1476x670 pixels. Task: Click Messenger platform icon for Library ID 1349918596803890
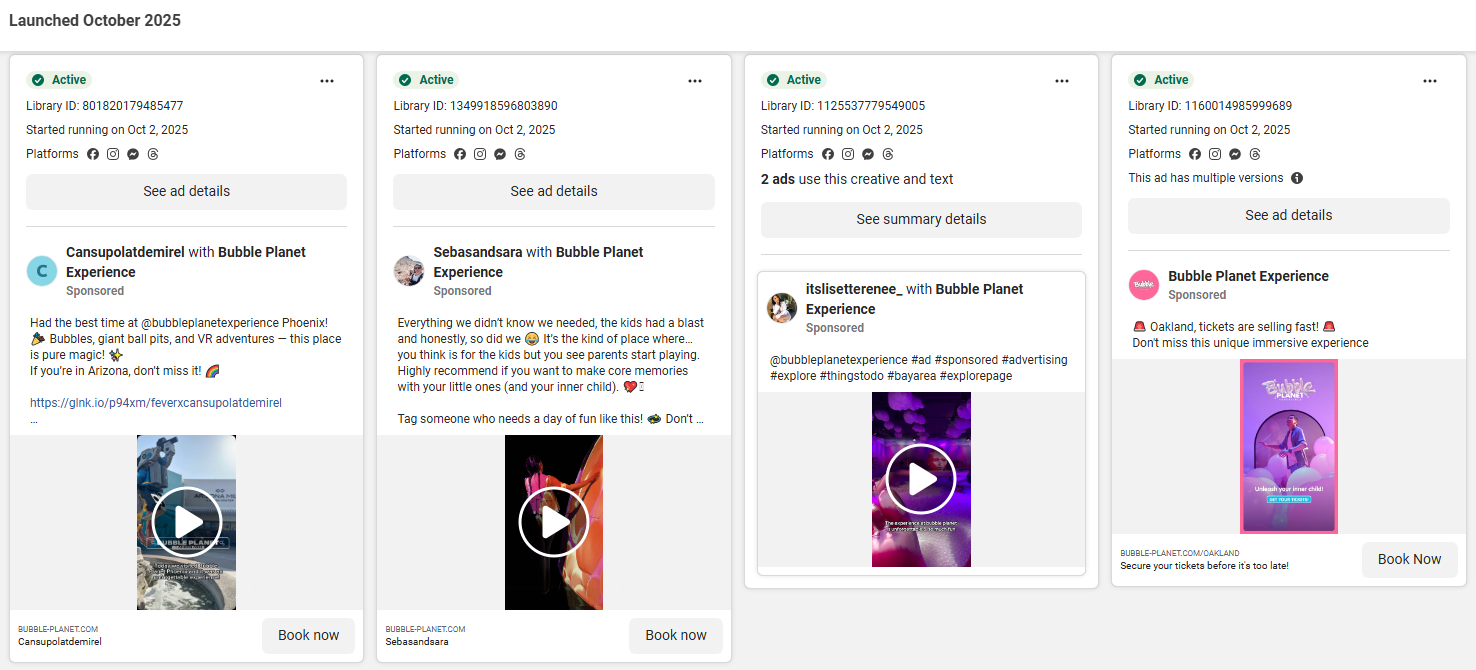click(500, 154)
